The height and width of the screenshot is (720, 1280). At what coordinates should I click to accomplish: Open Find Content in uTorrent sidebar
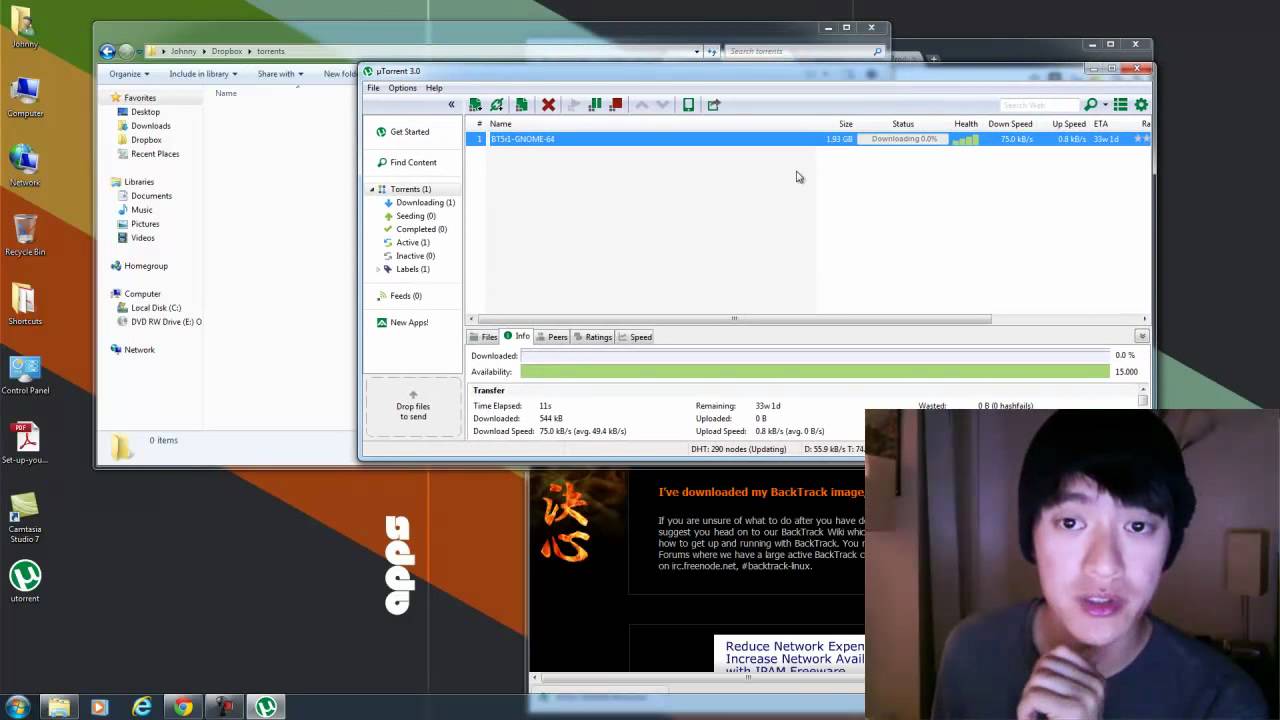[407, 162]
